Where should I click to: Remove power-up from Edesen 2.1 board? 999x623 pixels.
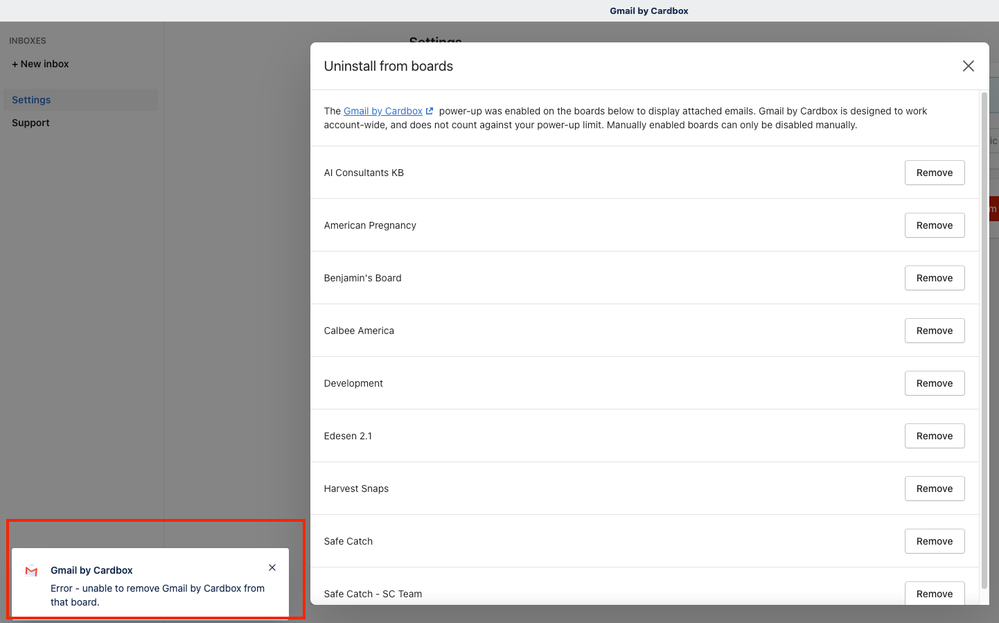[x=934, y=436]
